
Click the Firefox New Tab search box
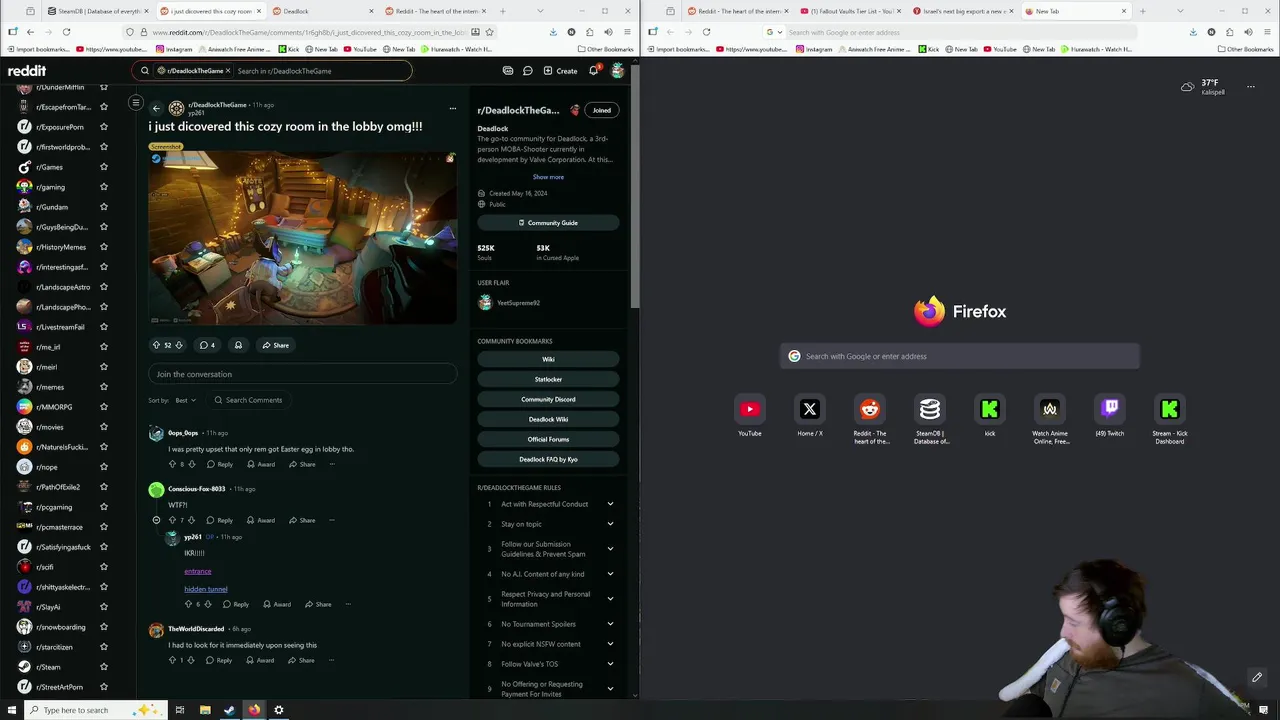(960, 356)
